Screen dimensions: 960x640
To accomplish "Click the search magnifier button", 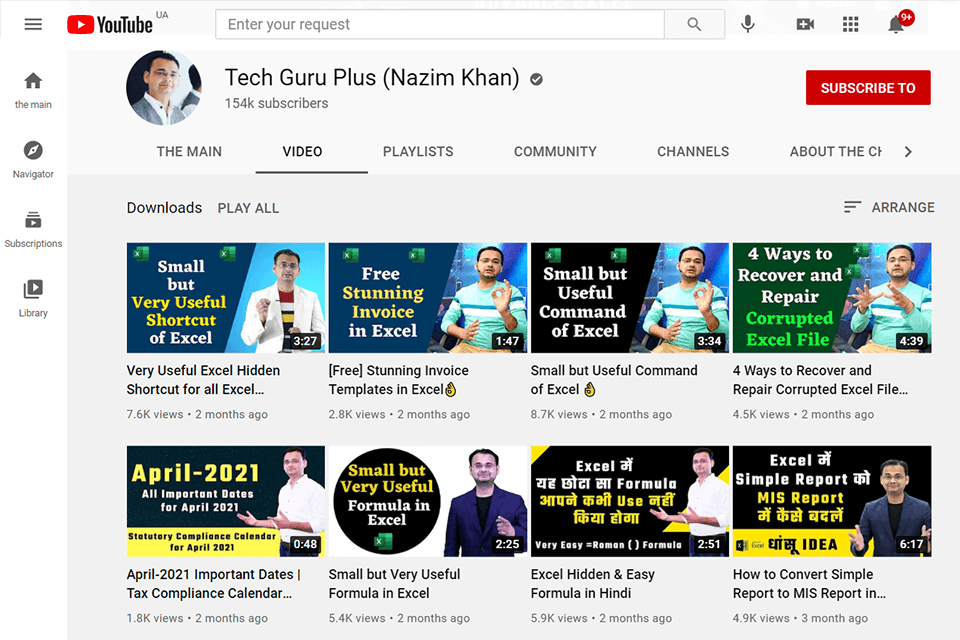I will point(694,24).
